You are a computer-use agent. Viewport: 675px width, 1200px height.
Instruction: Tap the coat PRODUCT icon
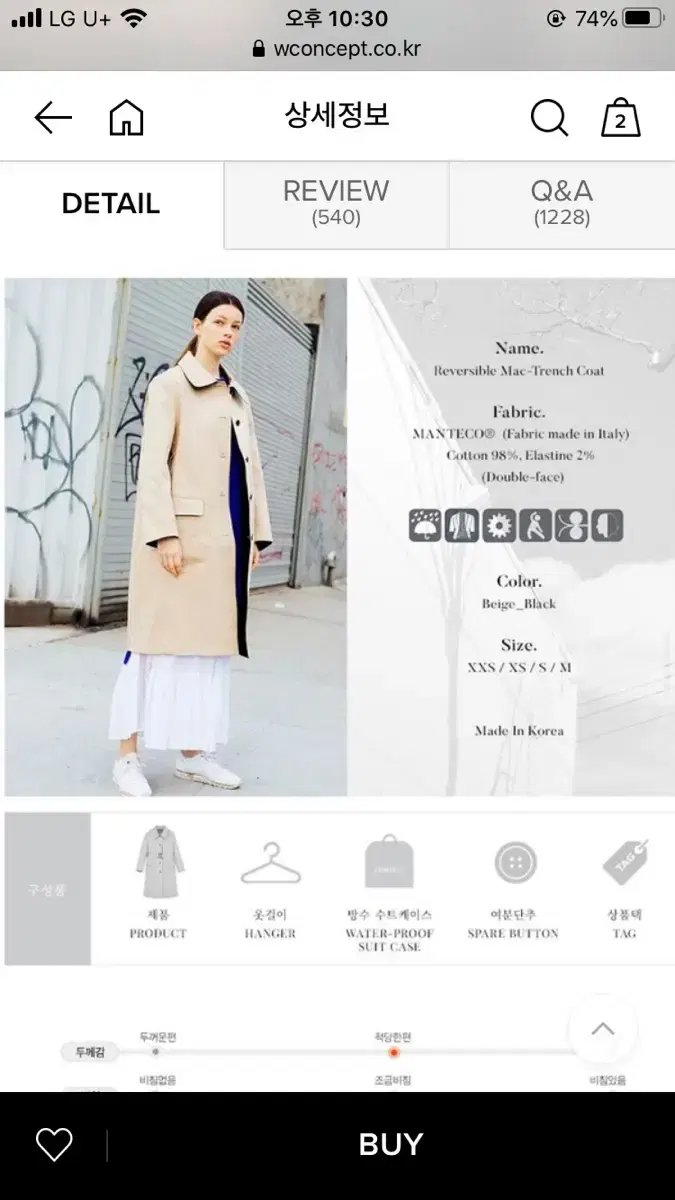click(159, 862)
